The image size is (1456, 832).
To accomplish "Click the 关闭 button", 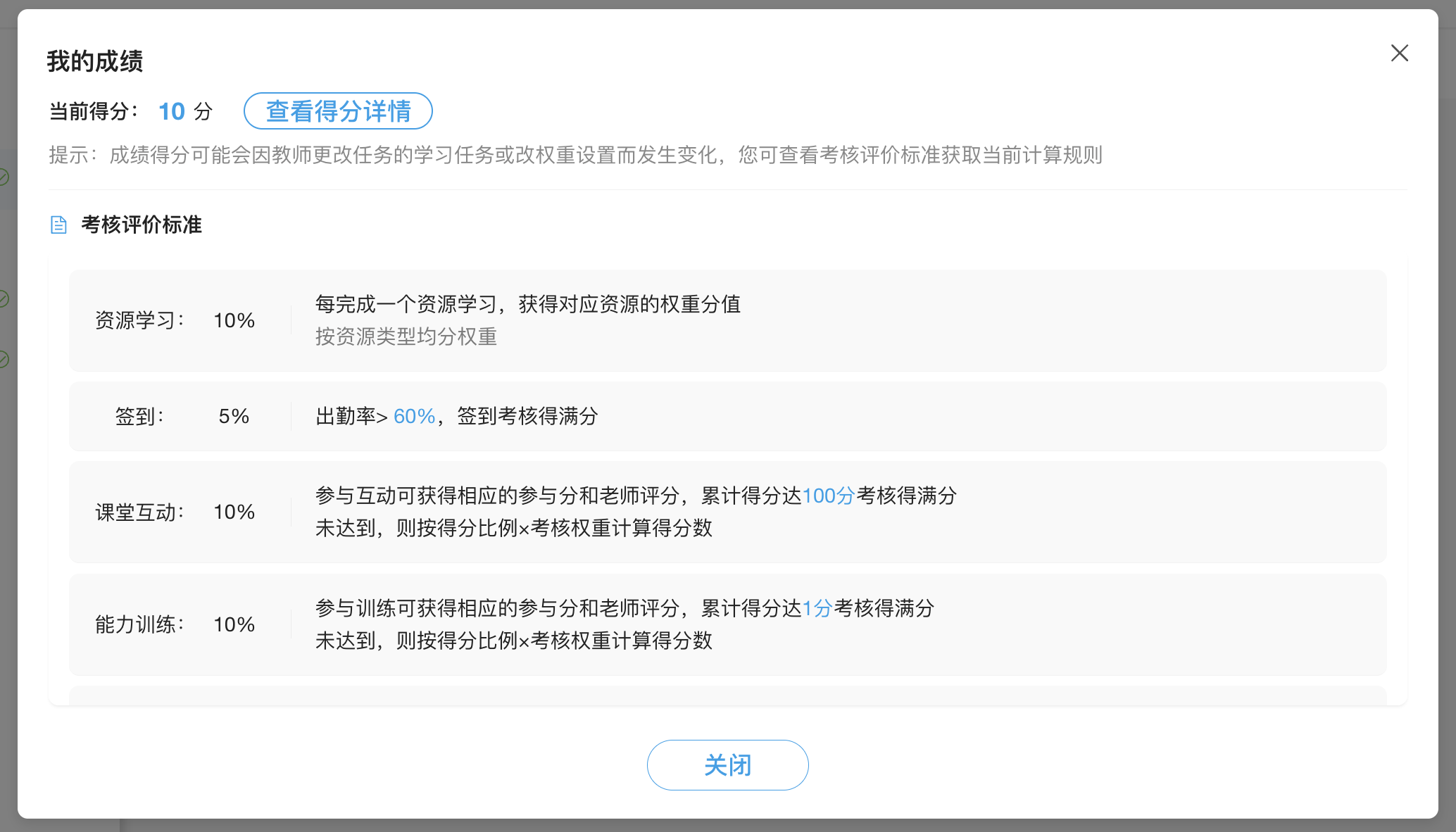I will point(727,765).
